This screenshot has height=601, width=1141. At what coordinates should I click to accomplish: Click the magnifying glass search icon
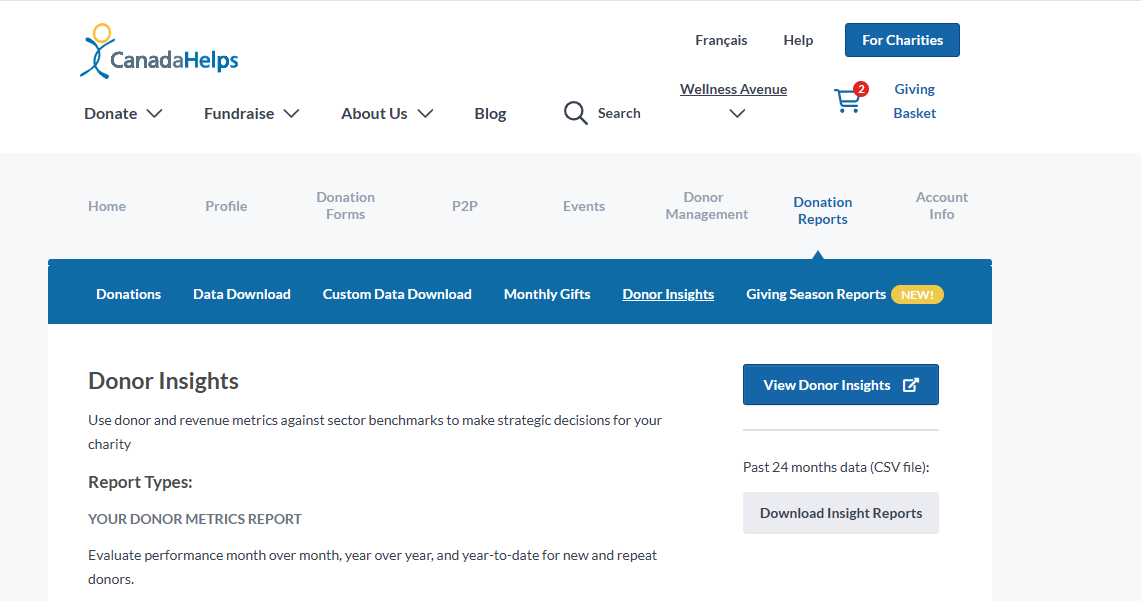point(575,113)
